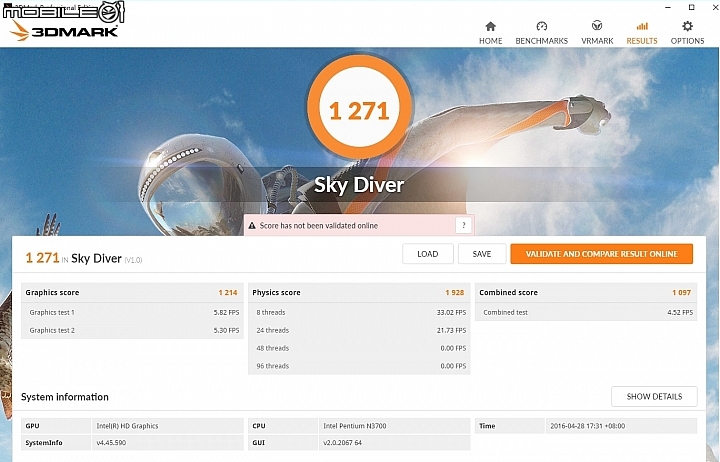This screenshot has width=720, height=462.
Task: Click the 1 097 combined score value
Action: coord(681,293)
